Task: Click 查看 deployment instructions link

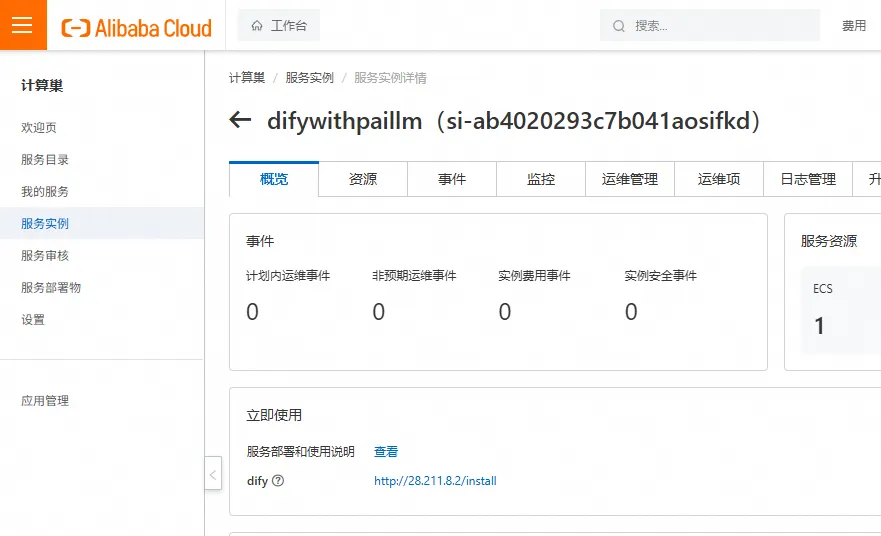Action: coord(386,452)
